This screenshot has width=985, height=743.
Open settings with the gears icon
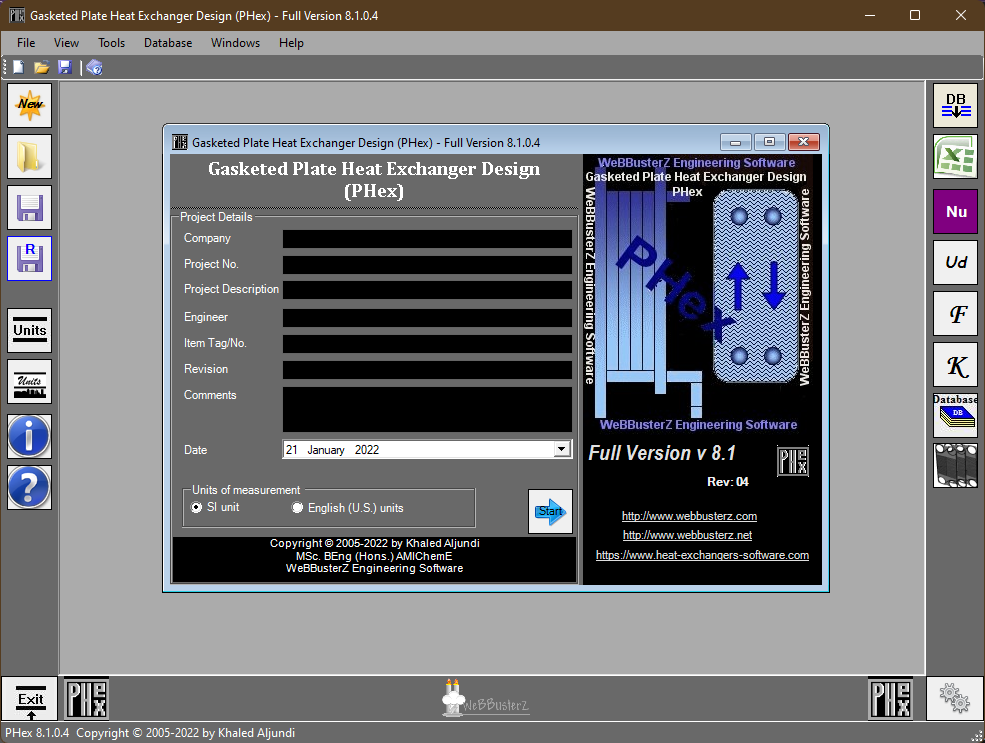[x=954, y=698]
